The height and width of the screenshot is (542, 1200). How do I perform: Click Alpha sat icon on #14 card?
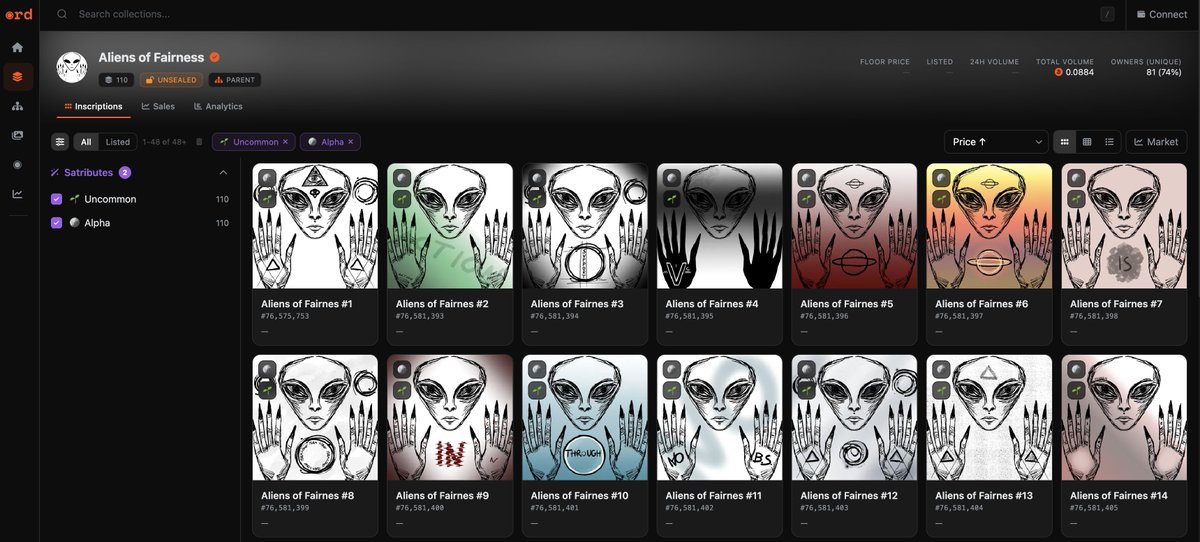pos(1077,370)
